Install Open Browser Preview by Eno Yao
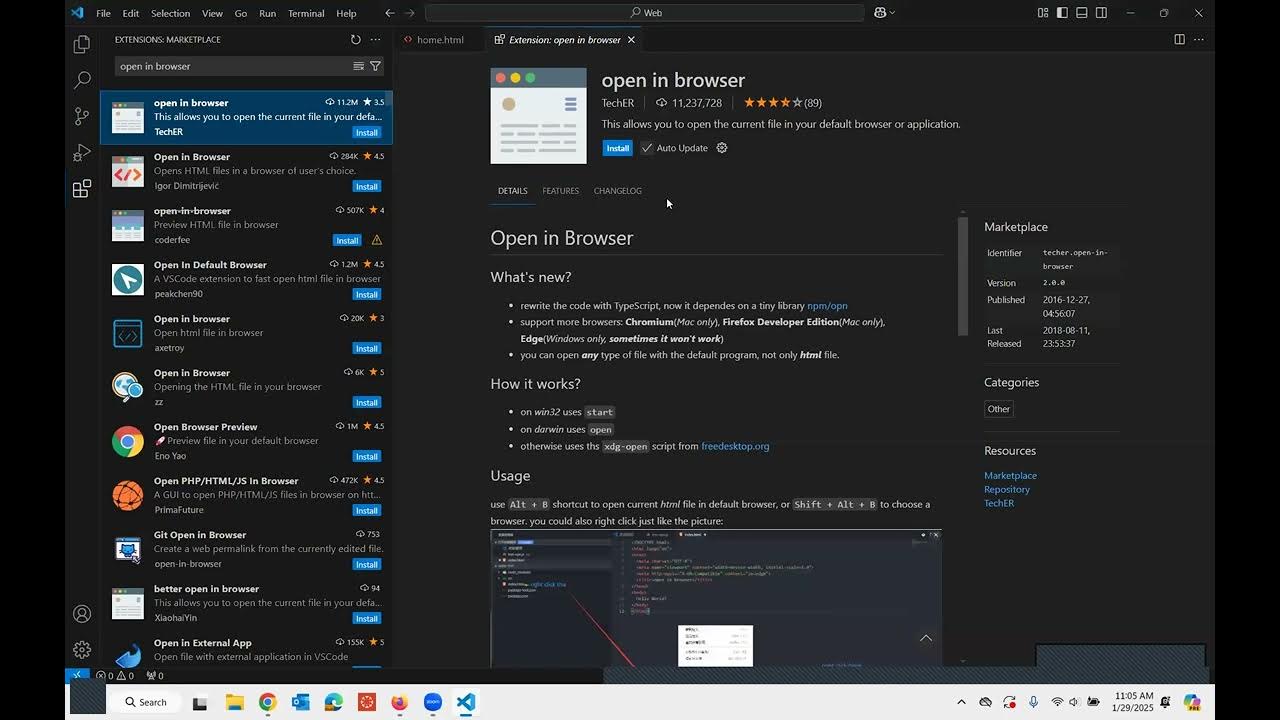 pyautogui.click(x=367, y=456)
